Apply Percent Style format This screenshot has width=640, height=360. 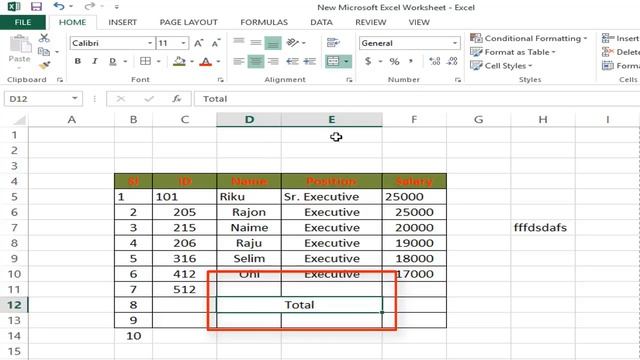coord(394,61)
